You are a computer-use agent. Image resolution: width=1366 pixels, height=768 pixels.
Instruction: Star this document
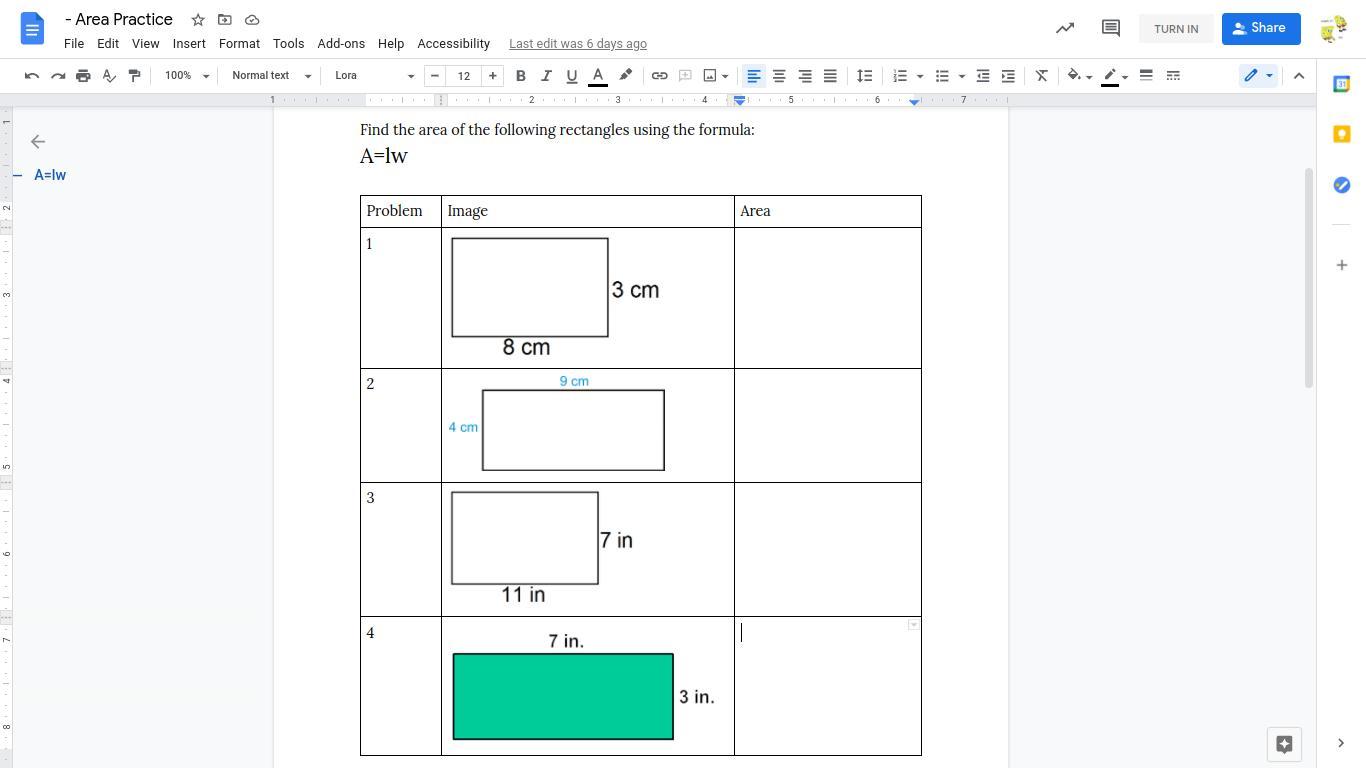tap(198, 20)
